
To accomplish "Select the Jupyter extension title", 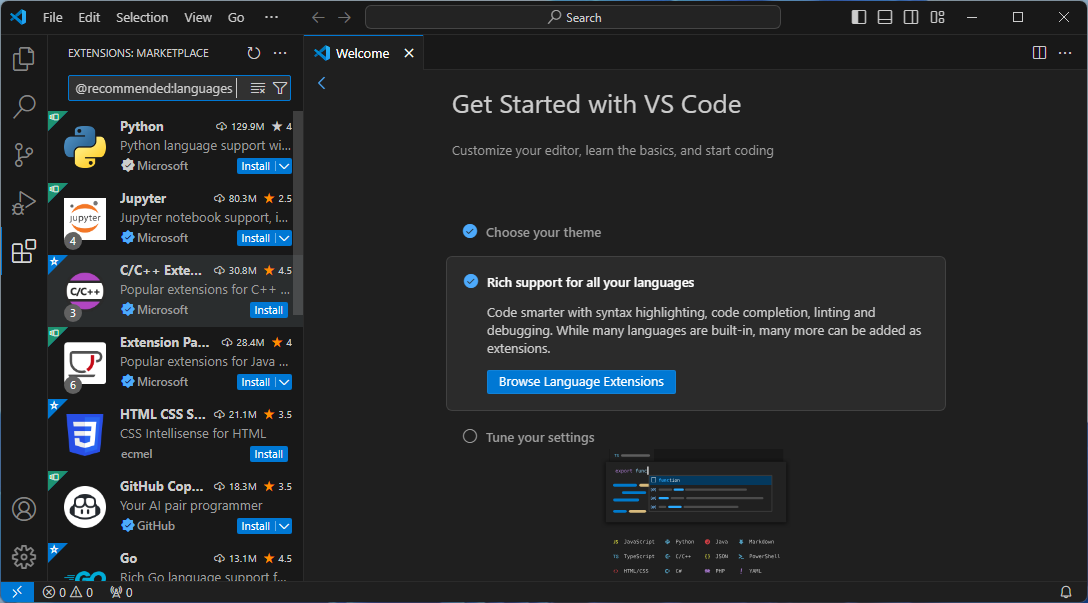I will pyautogui.click(x=143, y=198).
